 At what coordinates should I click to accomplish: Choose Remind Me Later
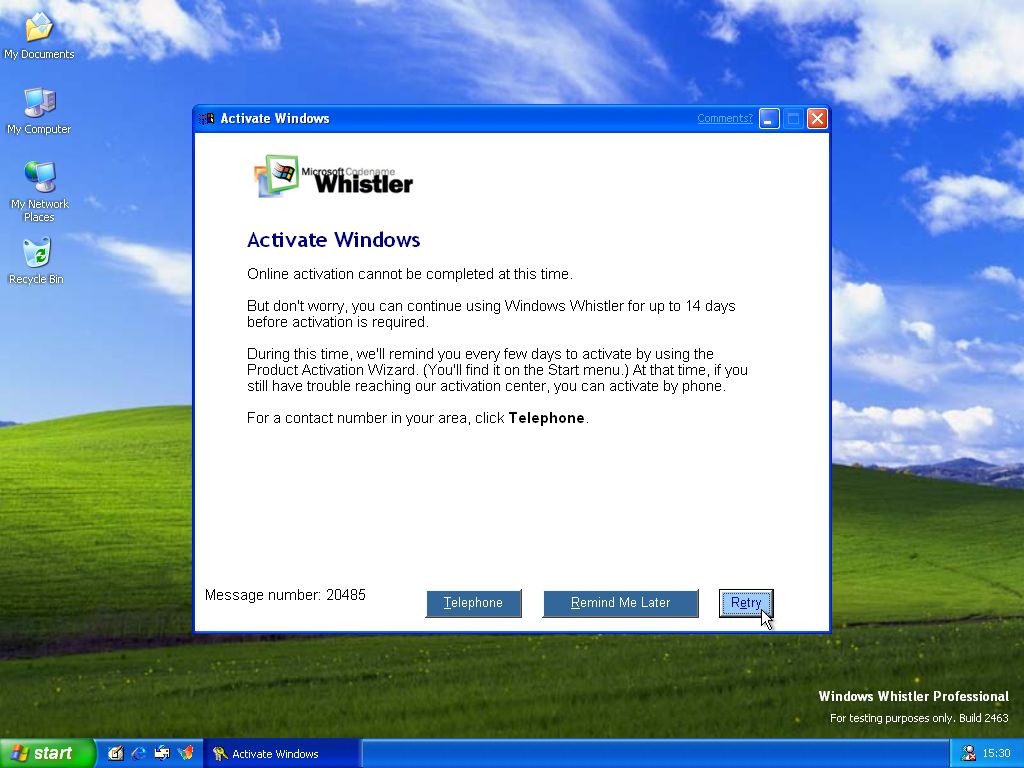point(620,603)
